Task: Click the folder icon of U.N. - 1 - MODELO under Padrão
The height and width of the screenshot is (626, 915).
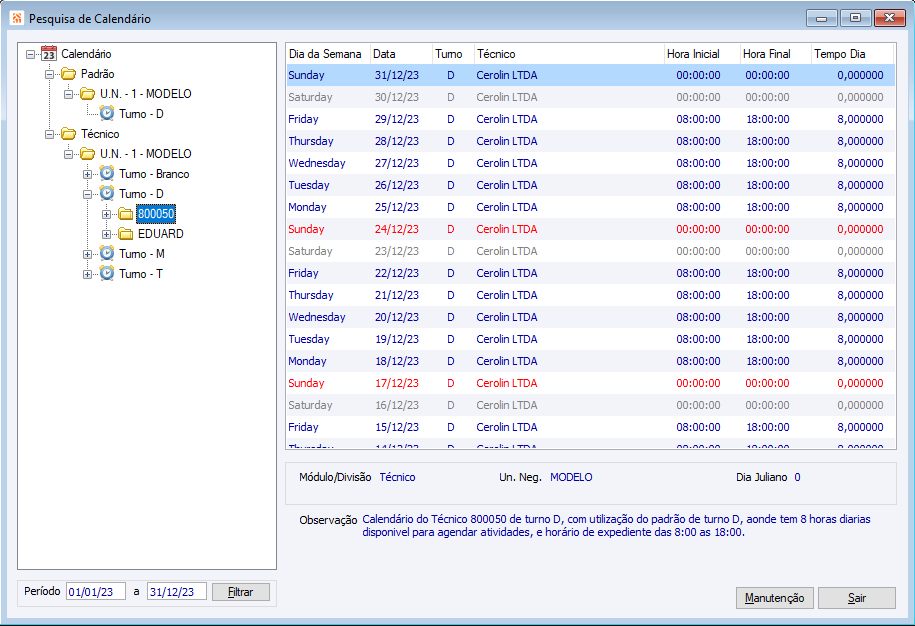Action: pyautogui.click(x=88, y=94)
